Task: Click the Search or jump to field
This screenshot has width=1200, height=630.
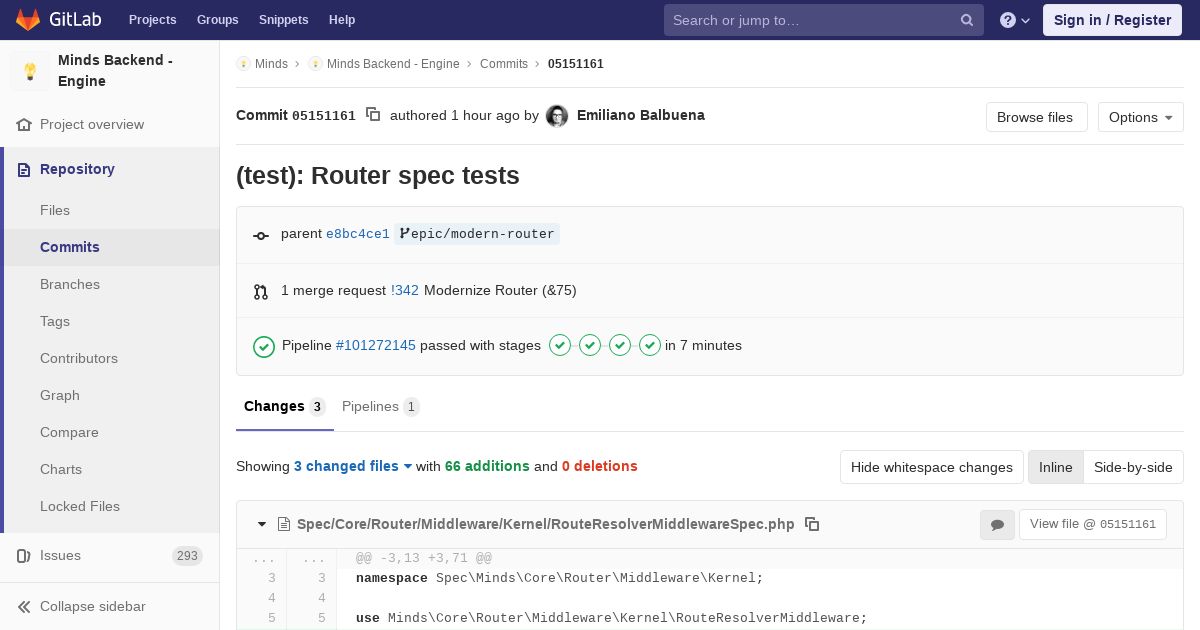Action: [810, 20]
